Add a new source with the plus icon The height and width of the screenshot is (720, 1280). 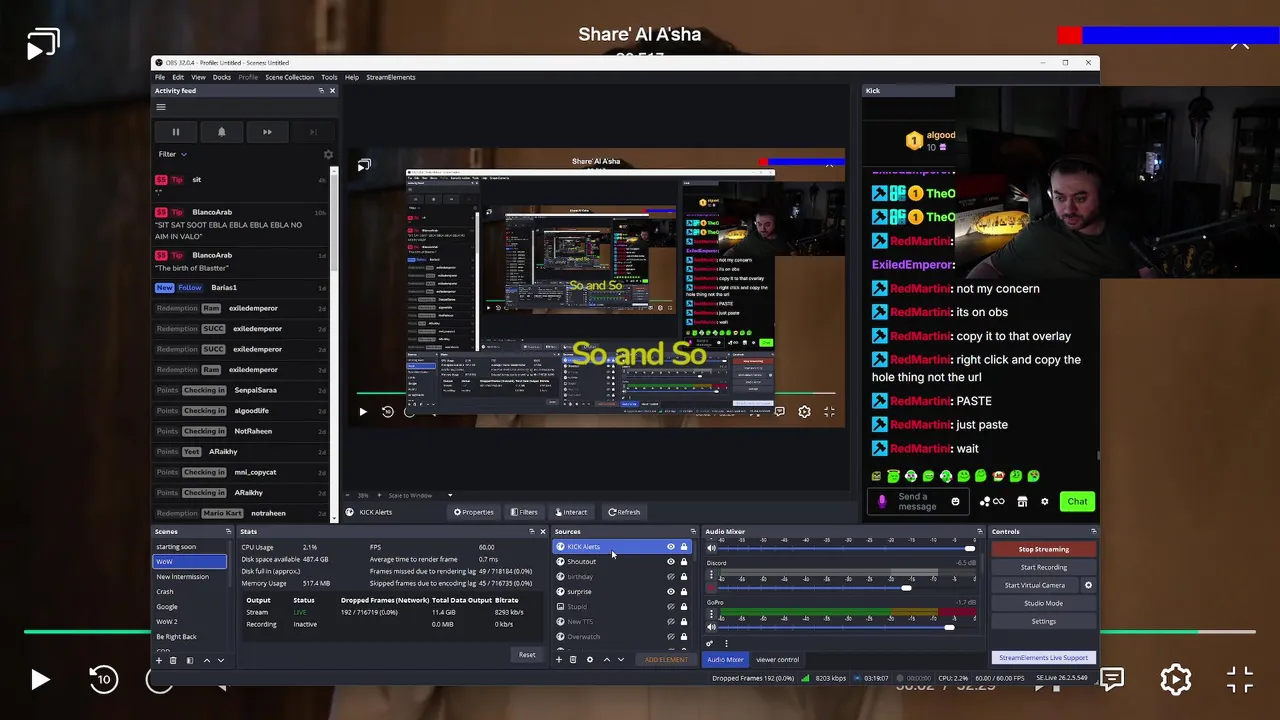(x=559, y=659)
